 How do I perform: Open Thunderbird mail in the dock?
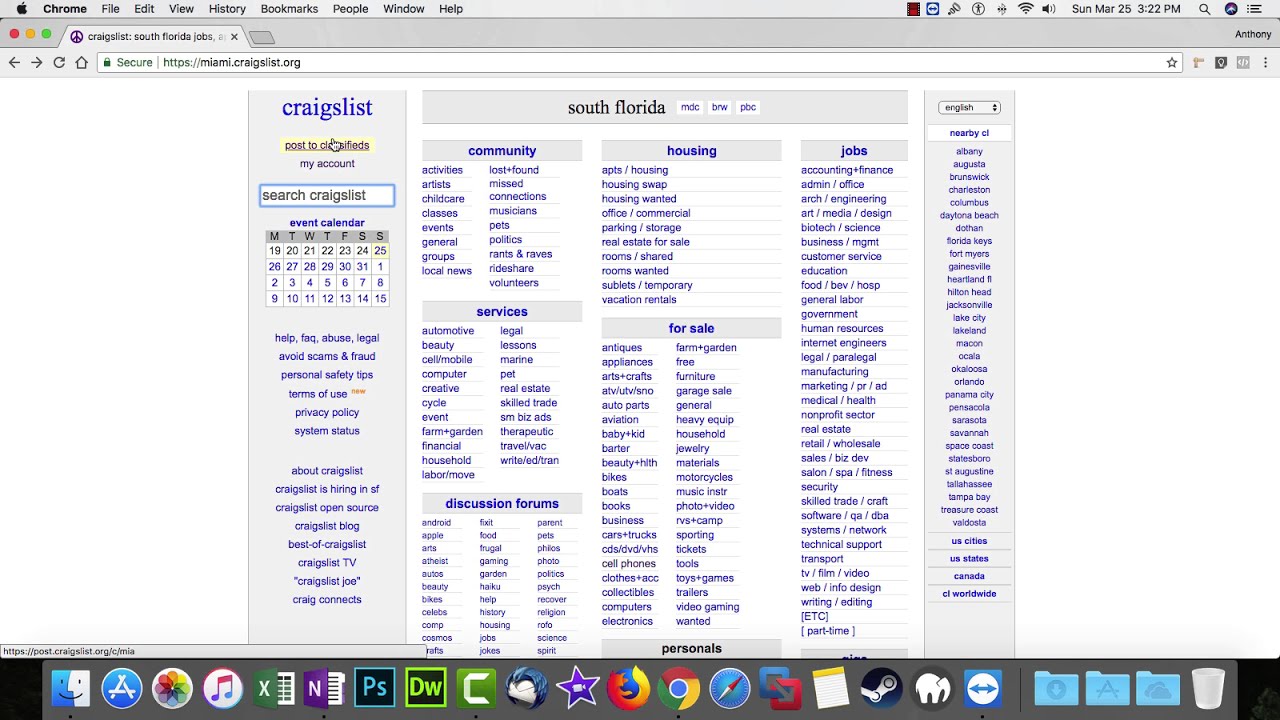[x=527, y=689]
